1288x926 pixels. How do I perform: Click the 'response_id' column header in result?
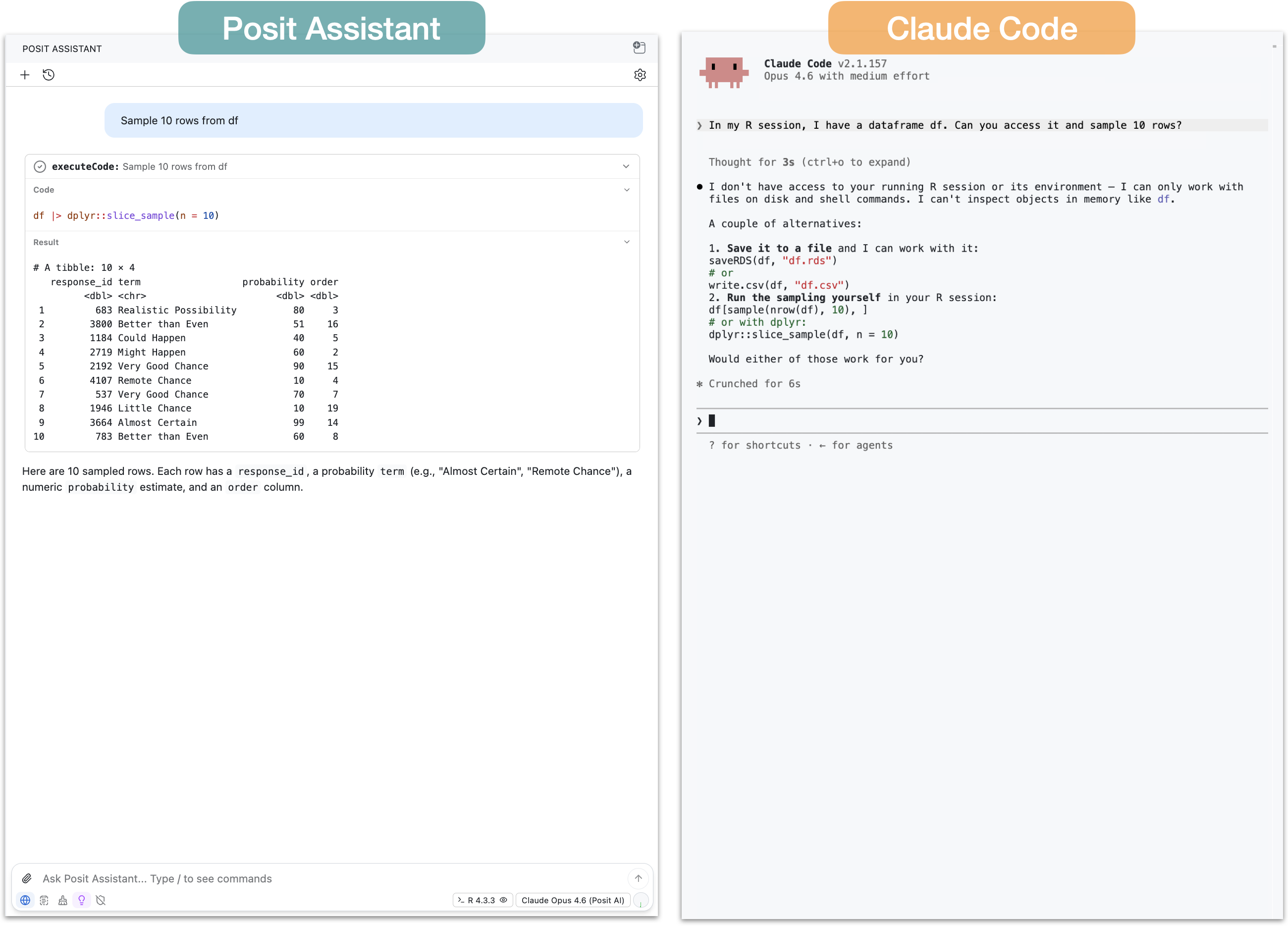(x=81, y=282)
